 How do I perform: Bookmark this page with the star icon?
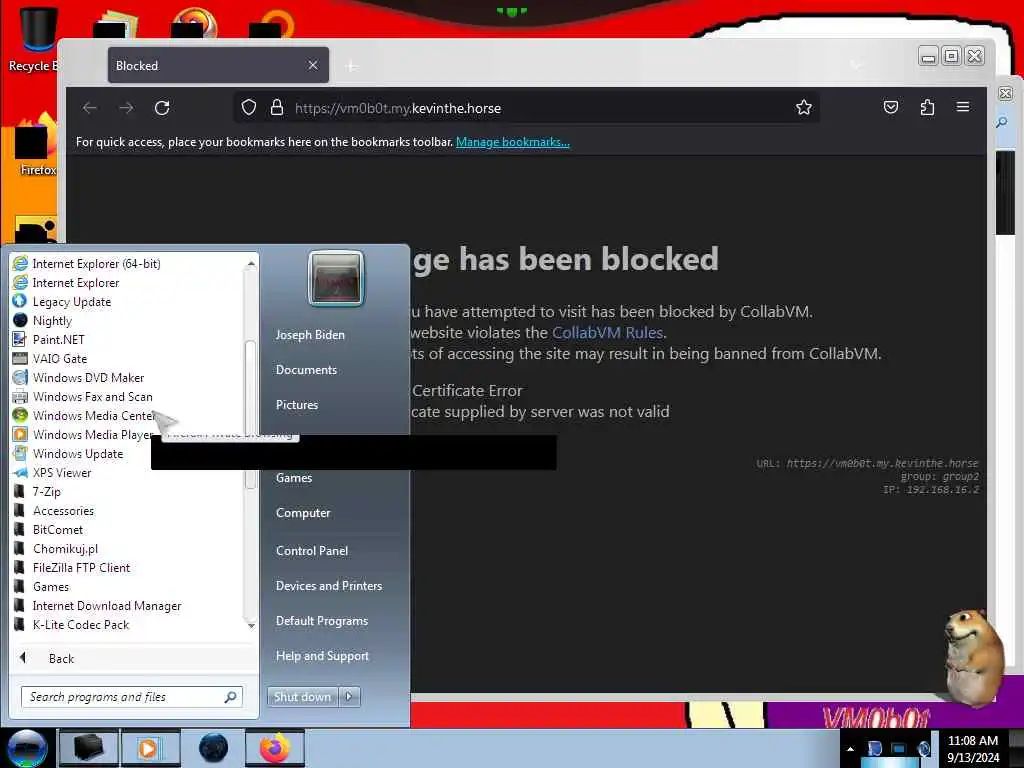[x=804, y=108]
